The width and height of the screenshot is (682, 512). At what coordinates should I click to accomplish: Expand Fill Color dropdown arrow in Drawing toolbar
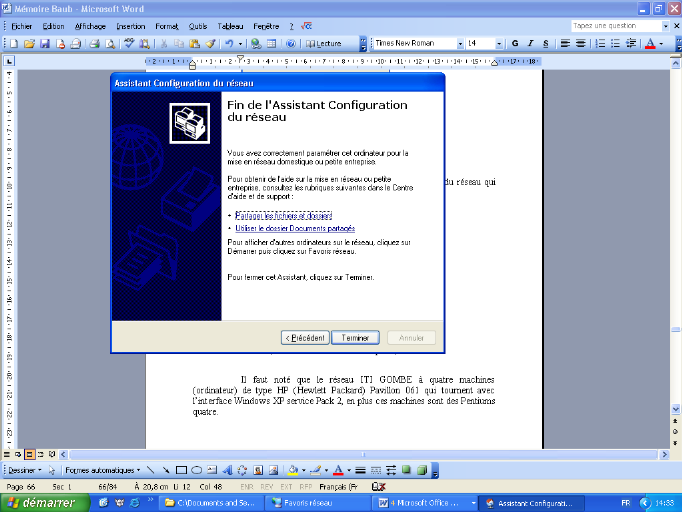tap(303, 470)
